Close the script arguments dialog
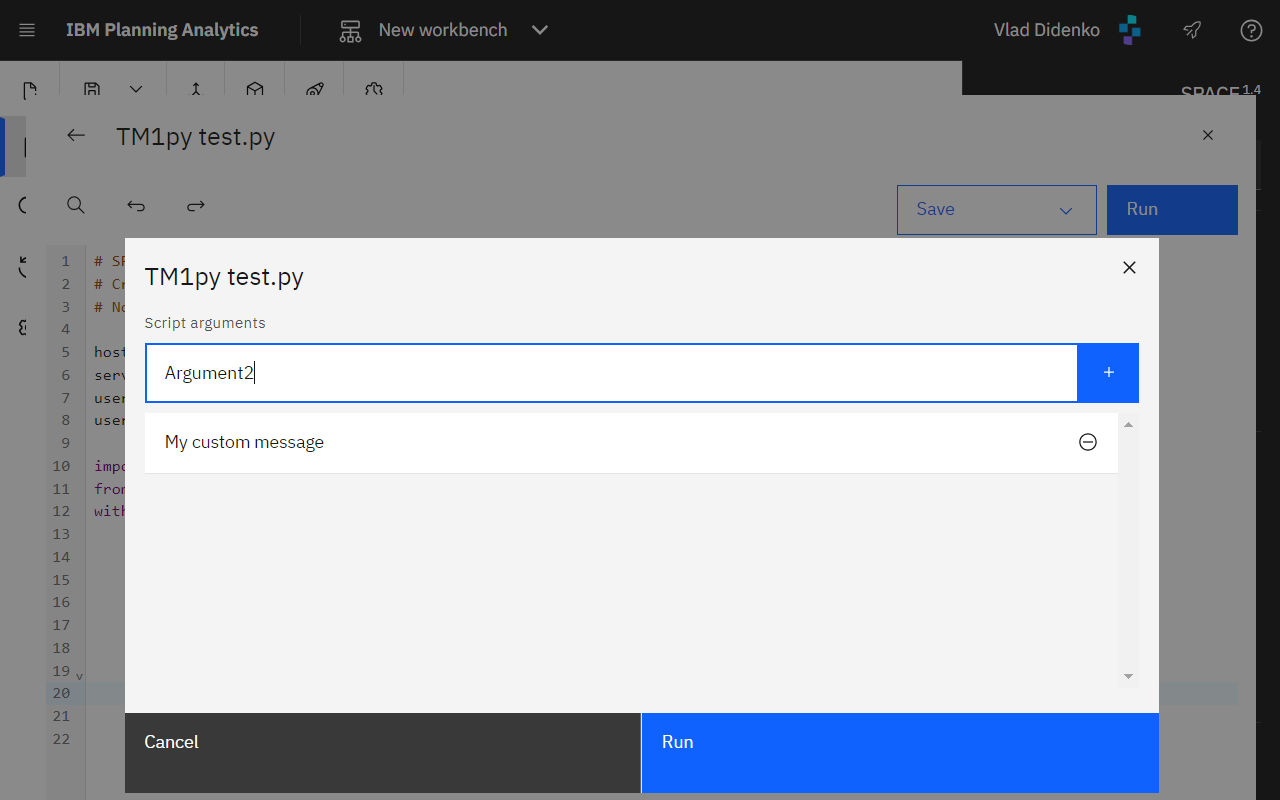 tap(1129, 267)
